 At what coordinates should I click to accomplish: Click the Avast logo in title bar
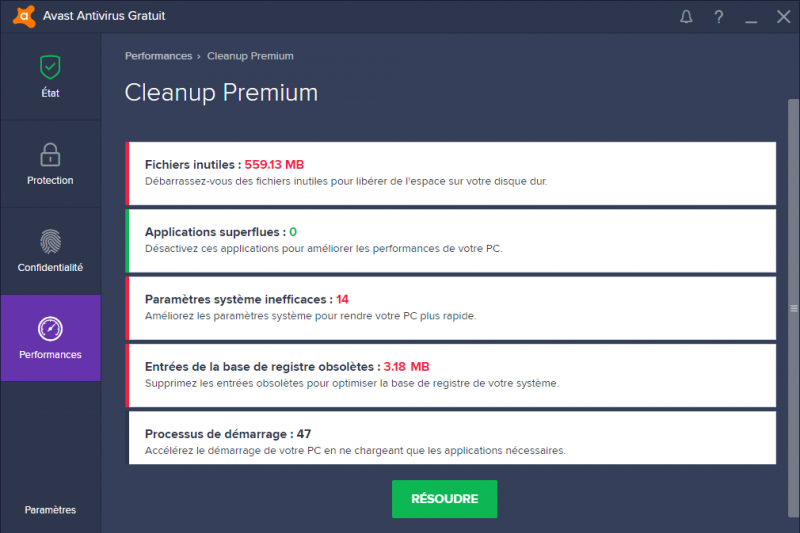[x=24, y=16]
